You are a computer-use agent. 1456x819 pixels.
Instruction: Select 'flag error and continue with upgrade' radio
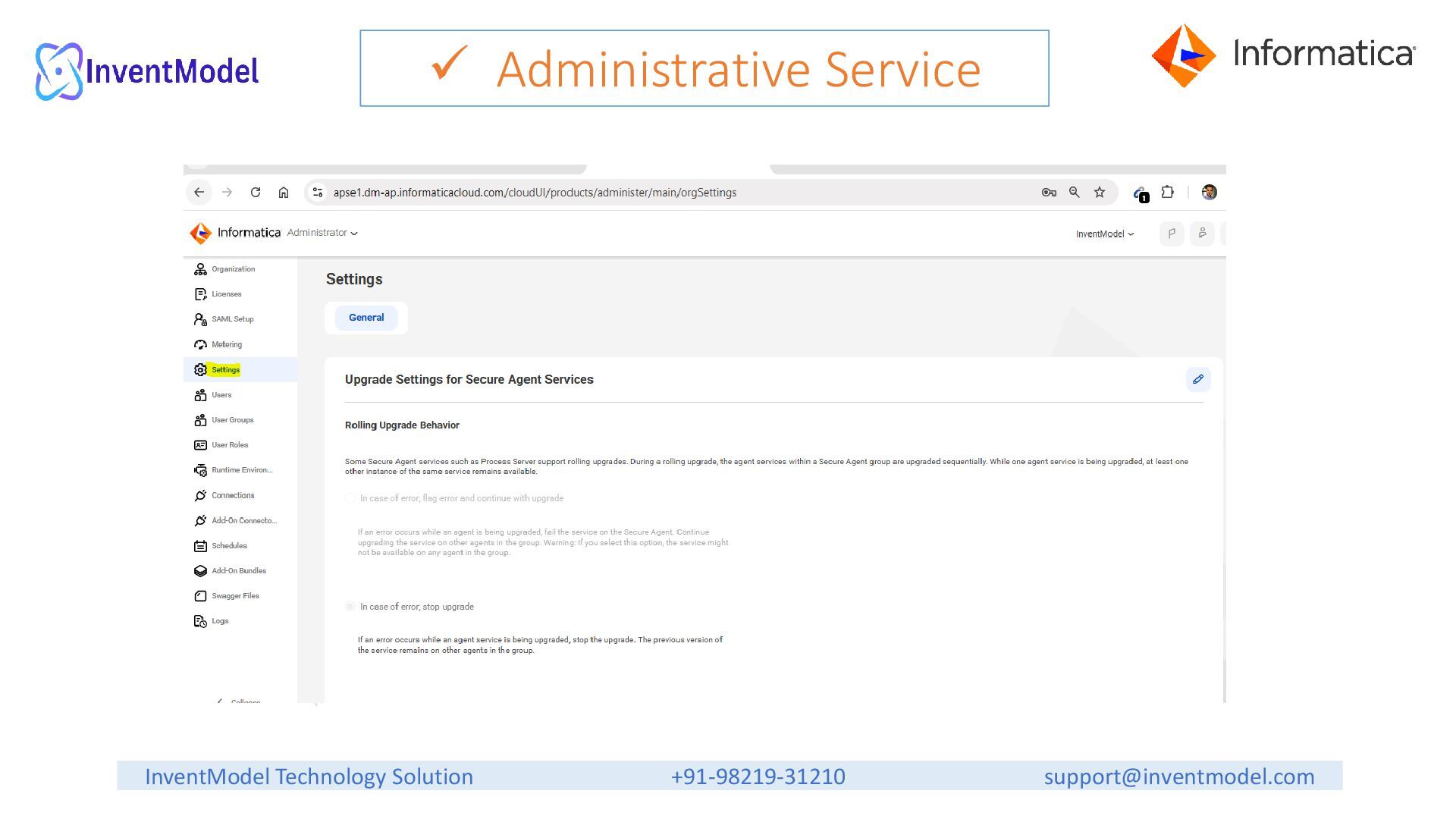click(350, 498)
